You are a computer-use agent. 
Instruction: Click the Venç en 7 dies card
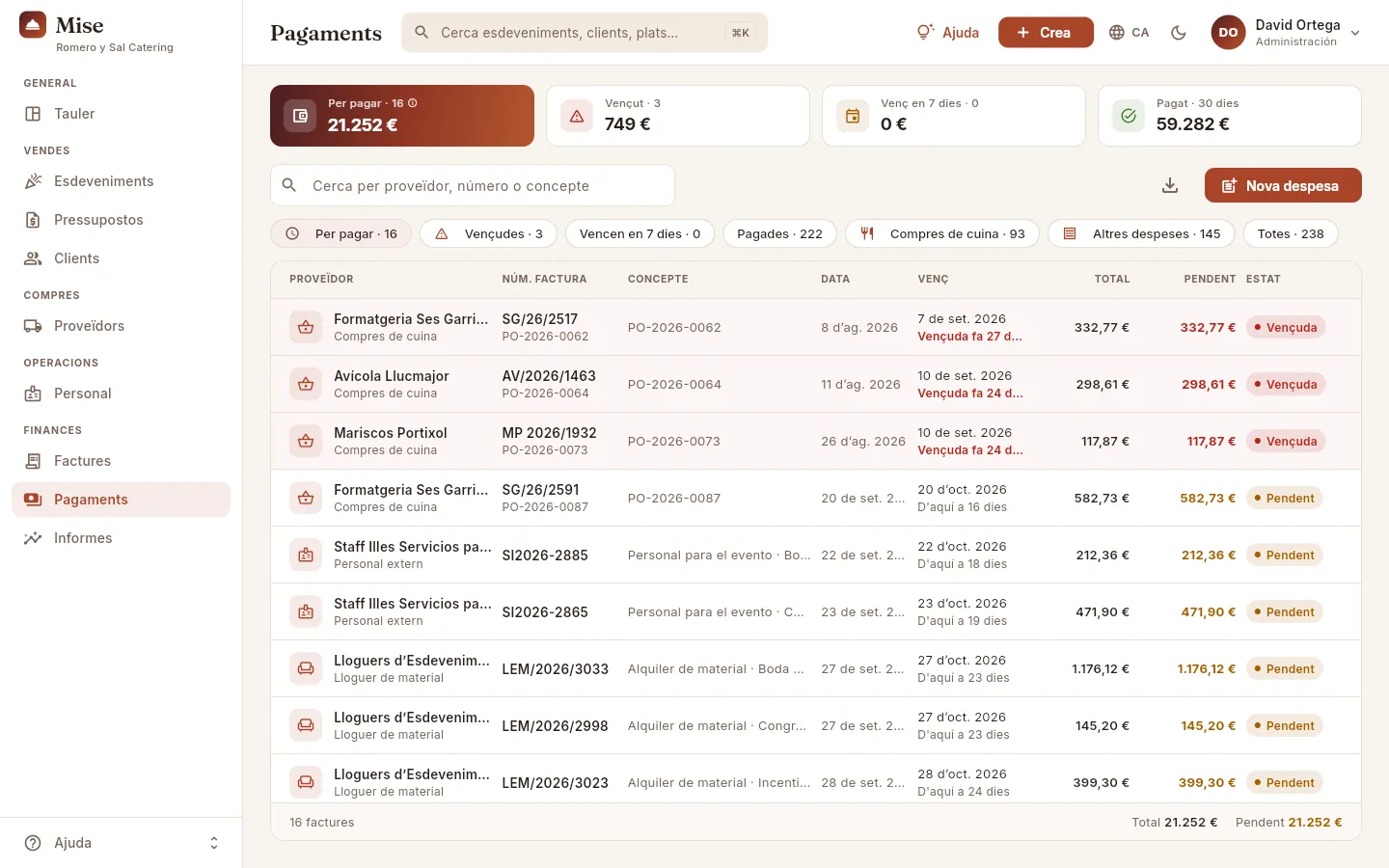coord(954,116)
